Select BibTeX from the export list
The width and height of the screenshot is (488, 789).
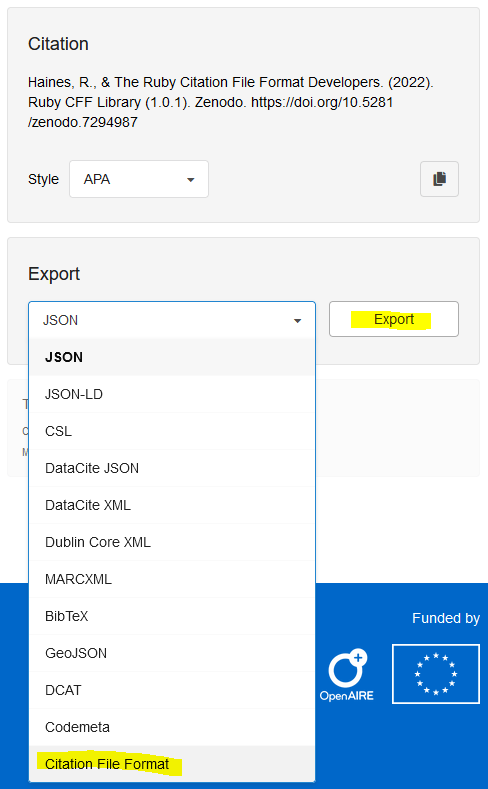pyautogui.click(x=172, y=616)
